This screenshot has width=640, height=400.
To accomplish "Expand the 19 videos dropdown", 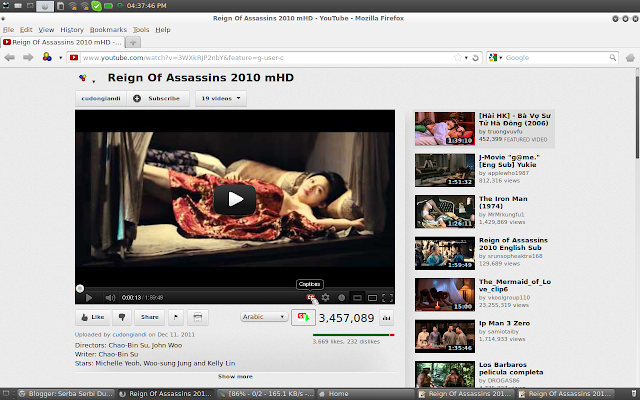I will pos(221,98).
